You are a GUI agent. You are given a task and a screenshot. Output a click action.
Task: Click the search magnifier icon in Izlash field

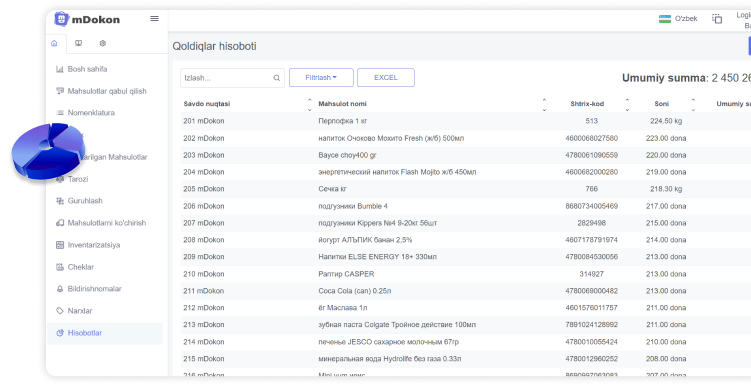click(277, 78)
